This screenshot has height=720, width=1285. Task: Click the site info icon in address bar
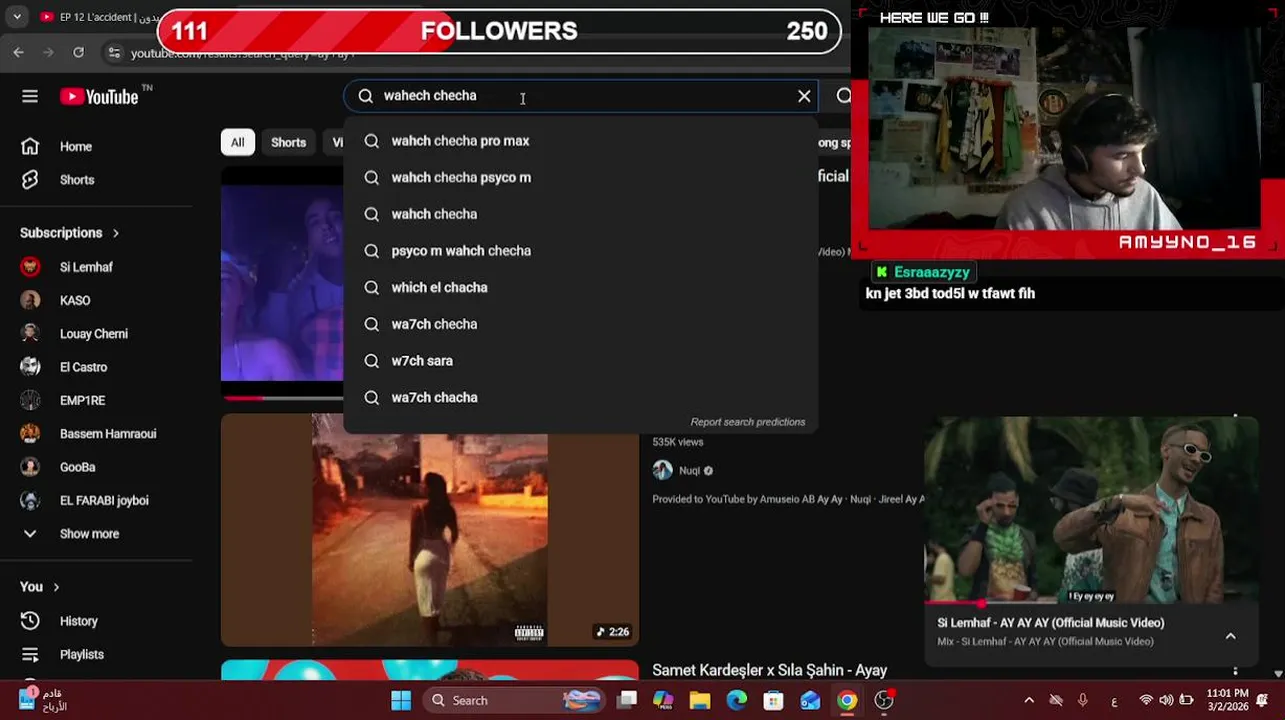click(114, 53)
